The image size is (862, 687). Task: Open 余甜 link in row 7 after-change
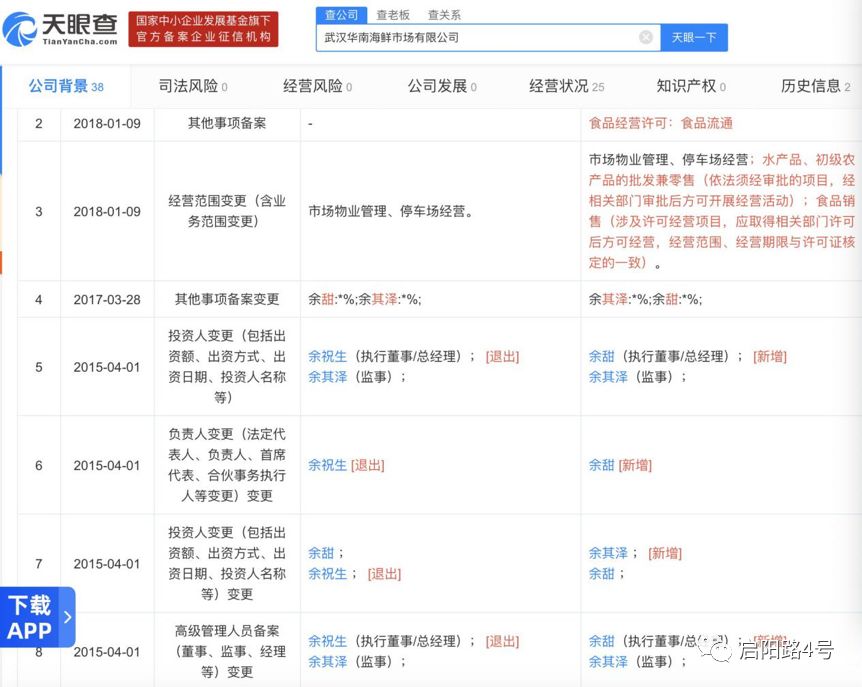601,574
